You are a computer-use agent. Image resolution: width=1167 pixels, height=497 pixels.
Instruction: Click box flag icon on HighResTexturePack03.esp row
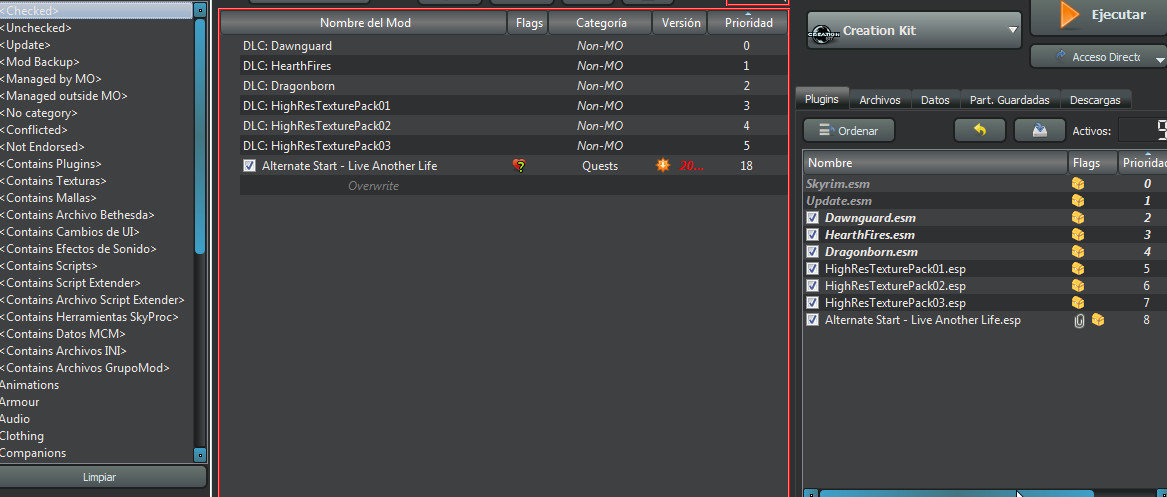pos(1077,303)
